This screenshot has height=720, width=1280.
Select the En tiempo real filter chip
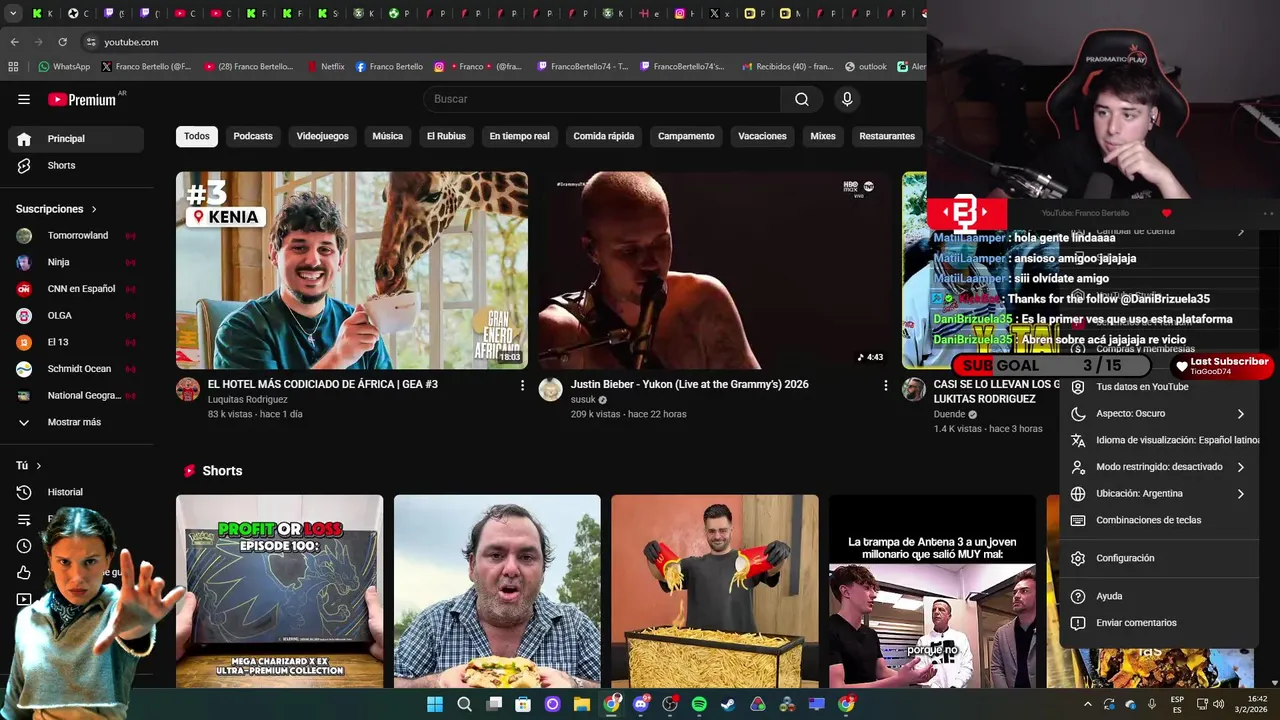click(519, 136)
